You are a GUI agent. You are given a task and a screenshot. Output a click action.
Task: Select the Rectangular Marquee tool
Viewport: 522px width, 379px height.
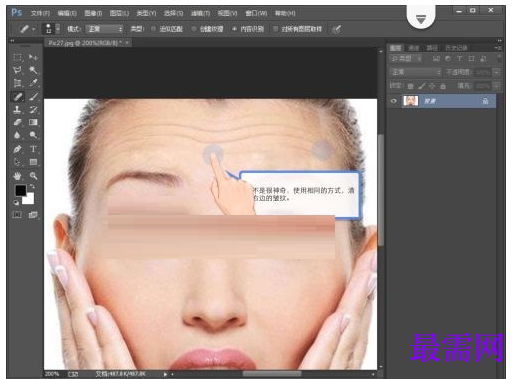[x=18, y=57]
